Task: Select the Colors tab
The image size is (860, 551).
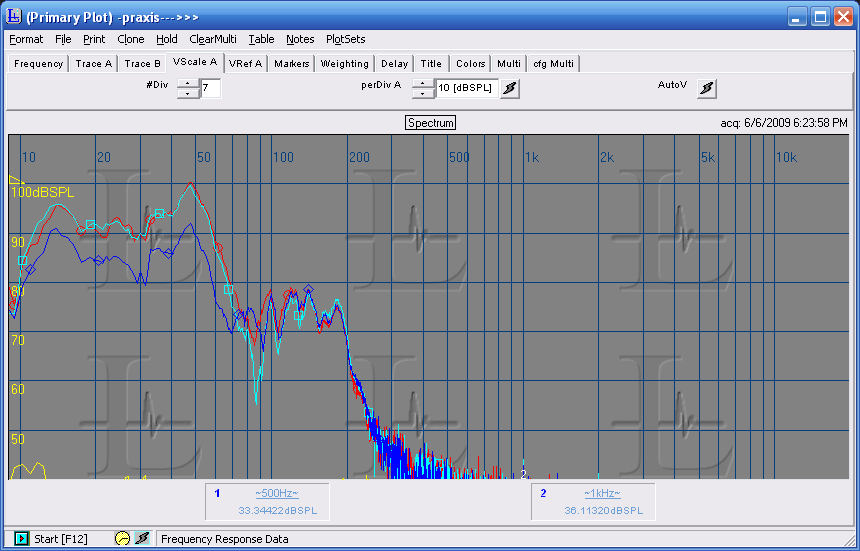Action: [x=470, y=63]
